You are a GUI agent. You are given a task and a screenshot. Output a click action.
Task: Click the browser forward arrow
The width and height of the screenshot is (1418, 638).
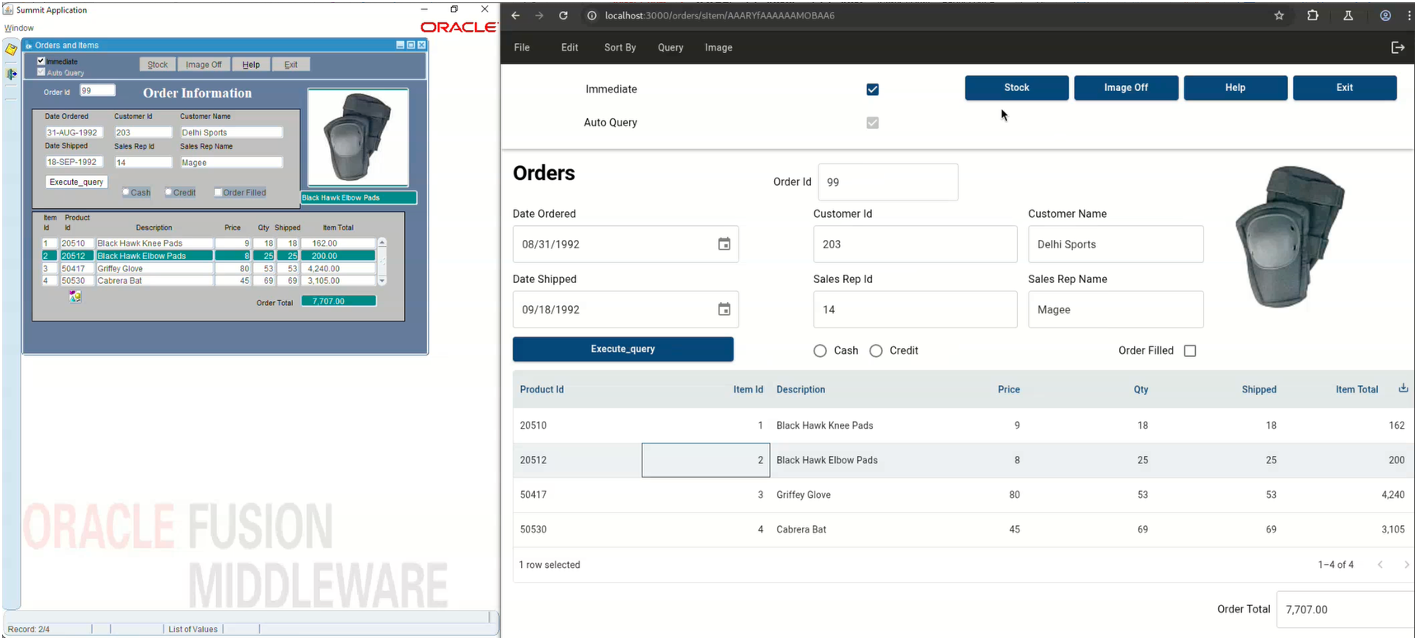pos(540,16)
